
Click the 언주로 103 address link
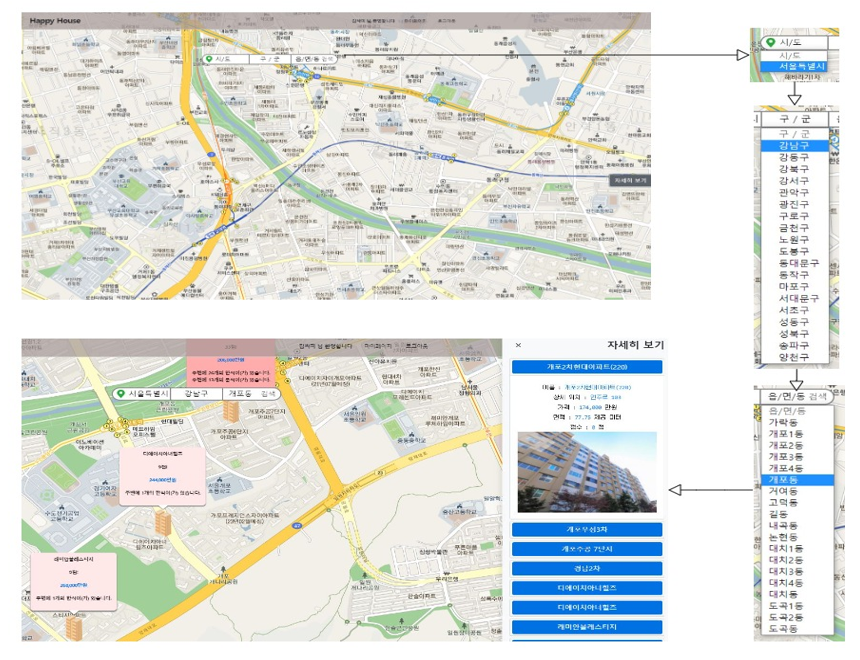pos(606,397)
